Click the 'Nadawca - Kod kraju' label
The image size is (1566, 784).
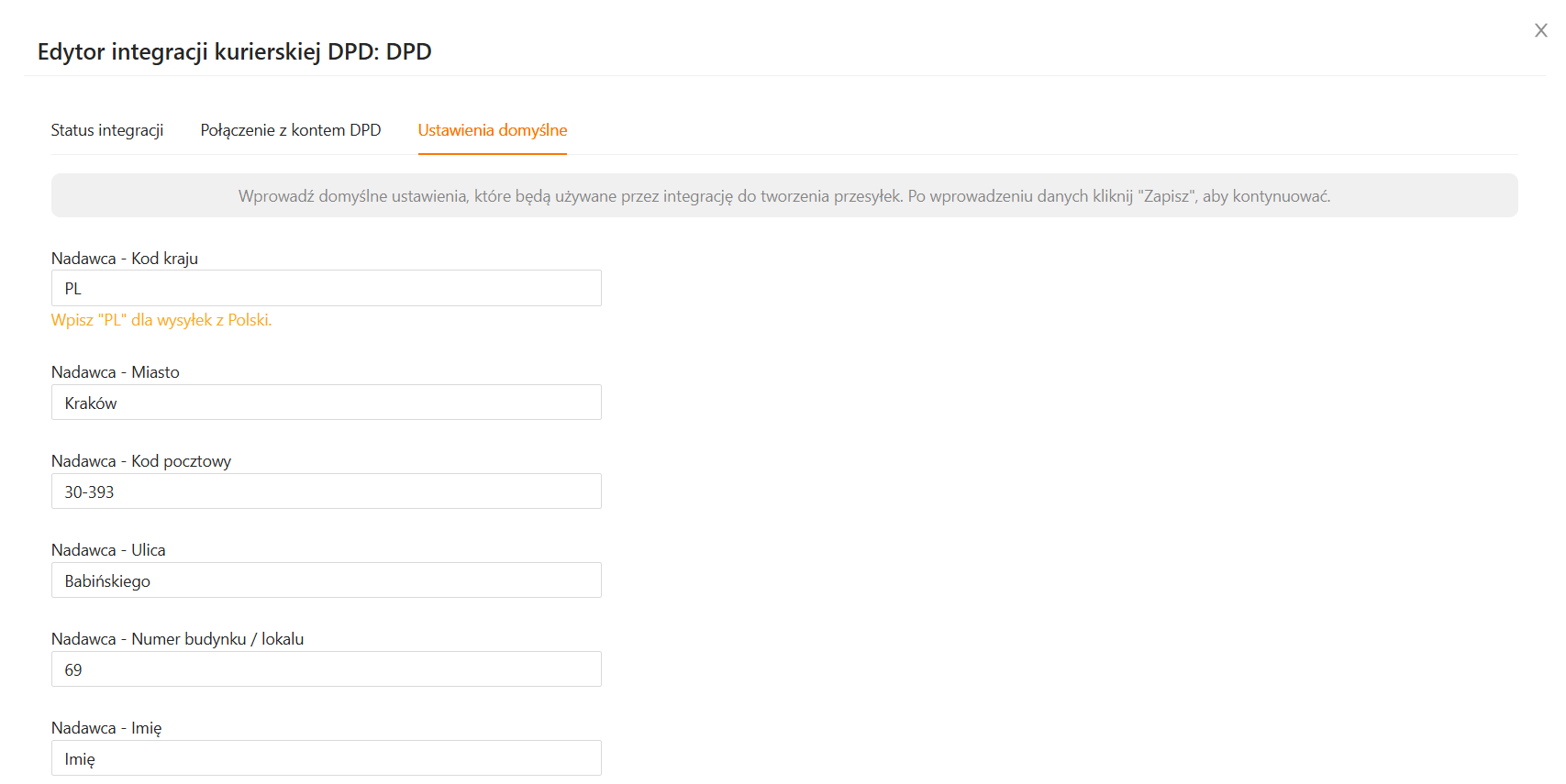125,259
